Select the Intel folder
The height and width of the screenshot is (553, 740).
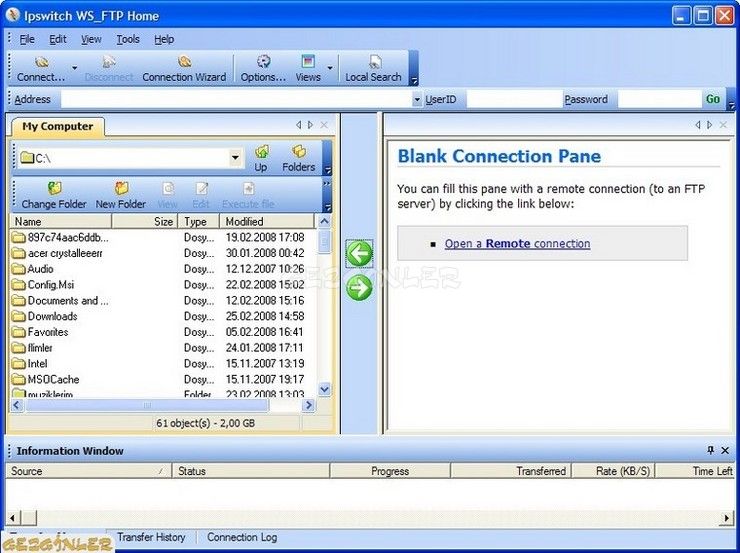coord(29,364)
